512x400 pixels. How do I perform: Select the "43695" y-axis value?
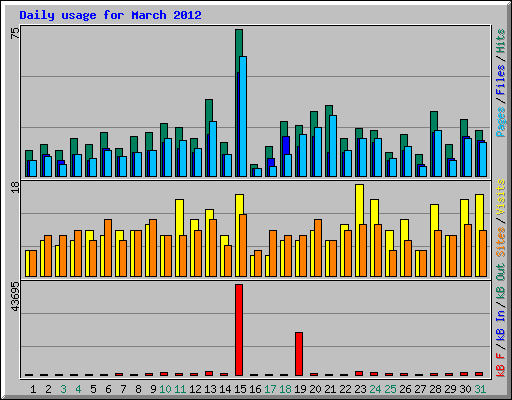[16, 297]
